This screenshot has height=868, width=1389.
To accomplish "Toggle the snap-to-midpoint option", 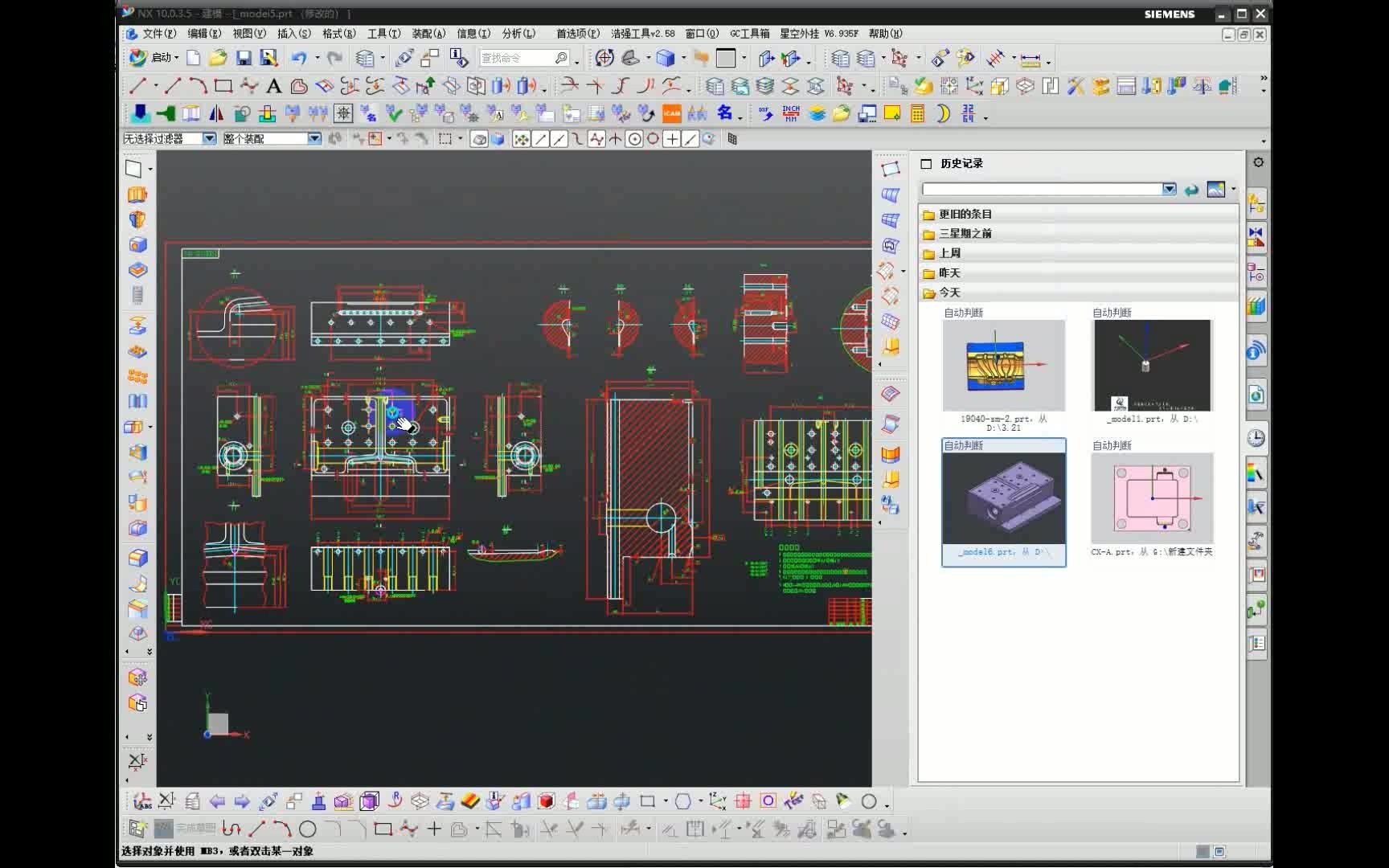I will coord(559,139).
